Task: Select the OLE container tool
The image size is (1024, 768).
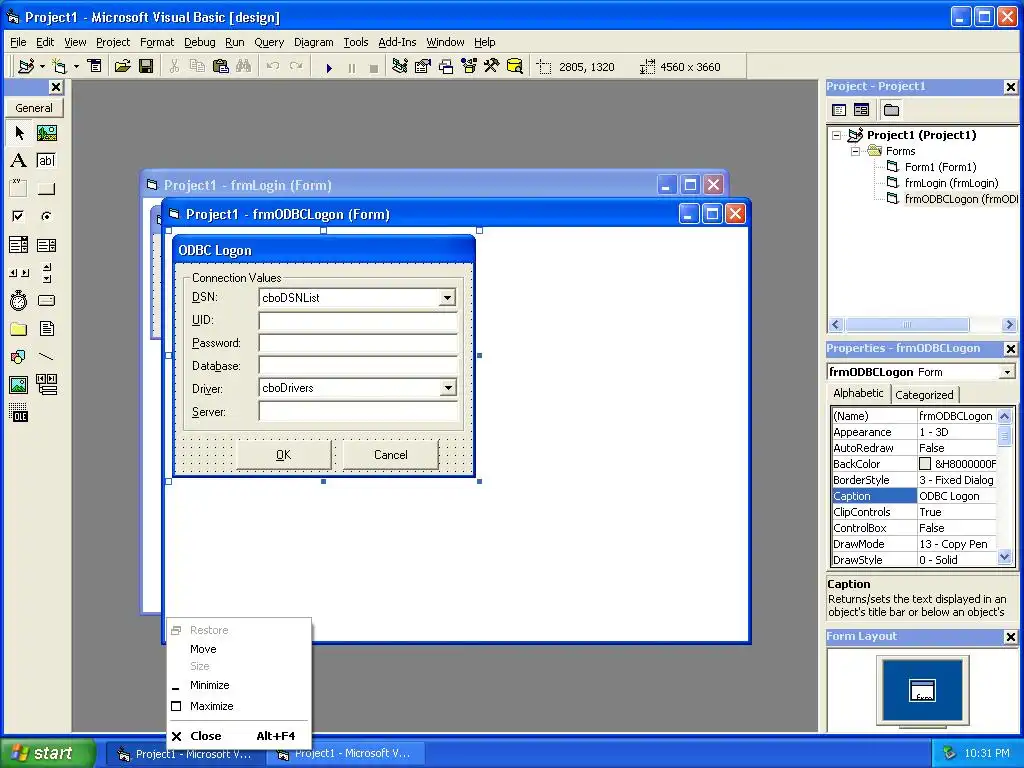Action: [x=19, y=413]
